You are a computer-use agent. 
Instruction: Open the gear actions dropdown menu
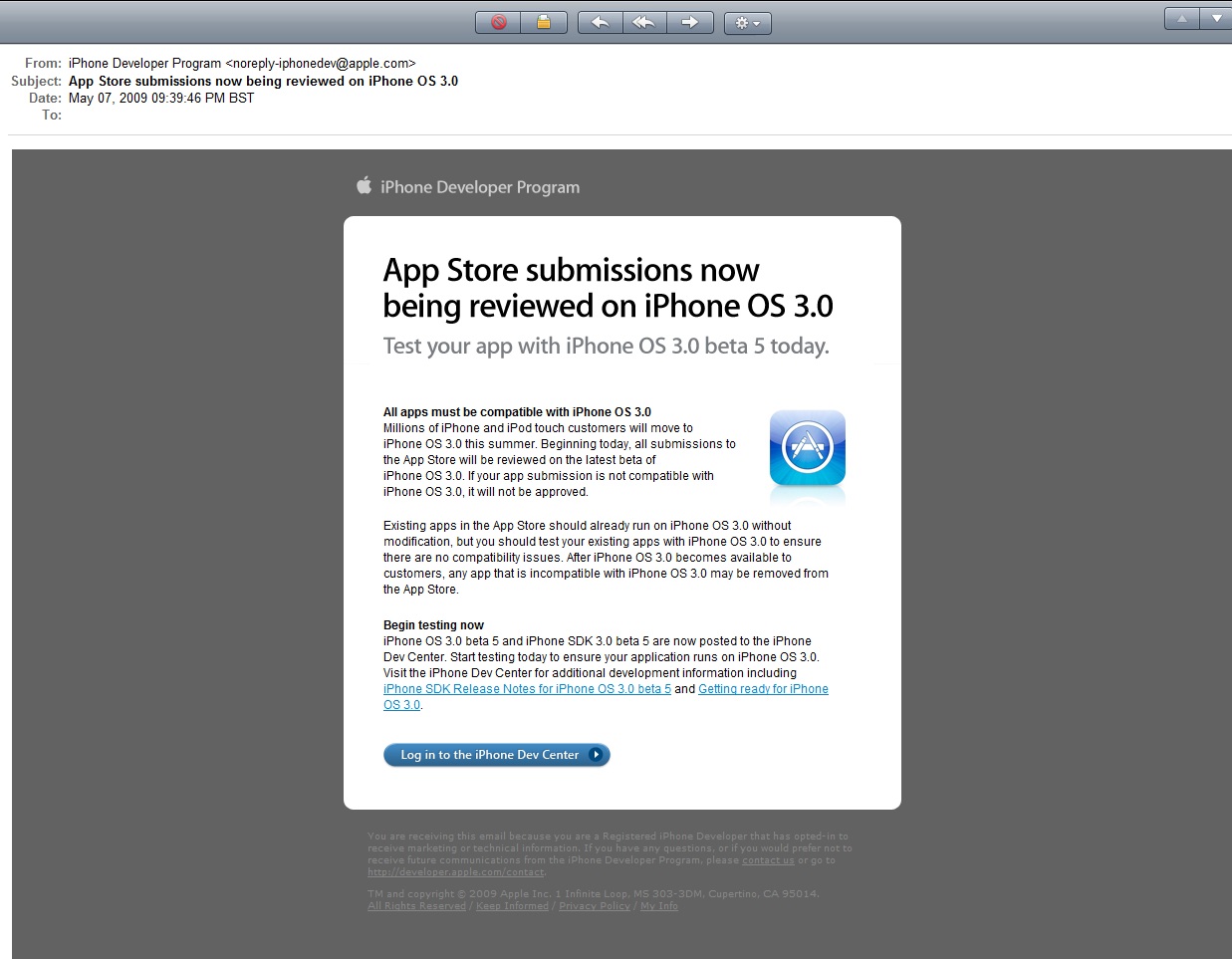point(747,22)
